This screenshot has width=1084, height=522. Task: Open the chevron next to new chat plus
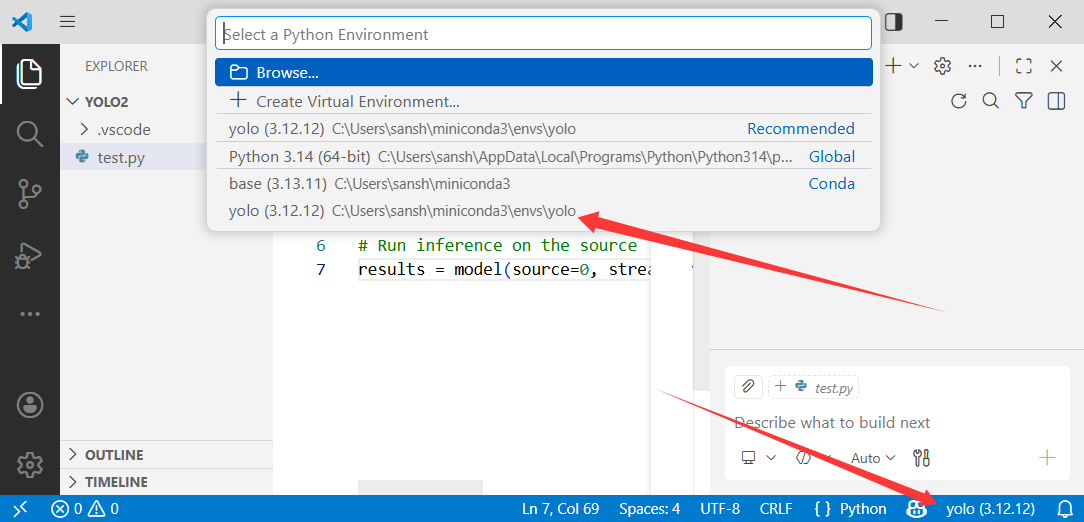[x=914, y=66]
